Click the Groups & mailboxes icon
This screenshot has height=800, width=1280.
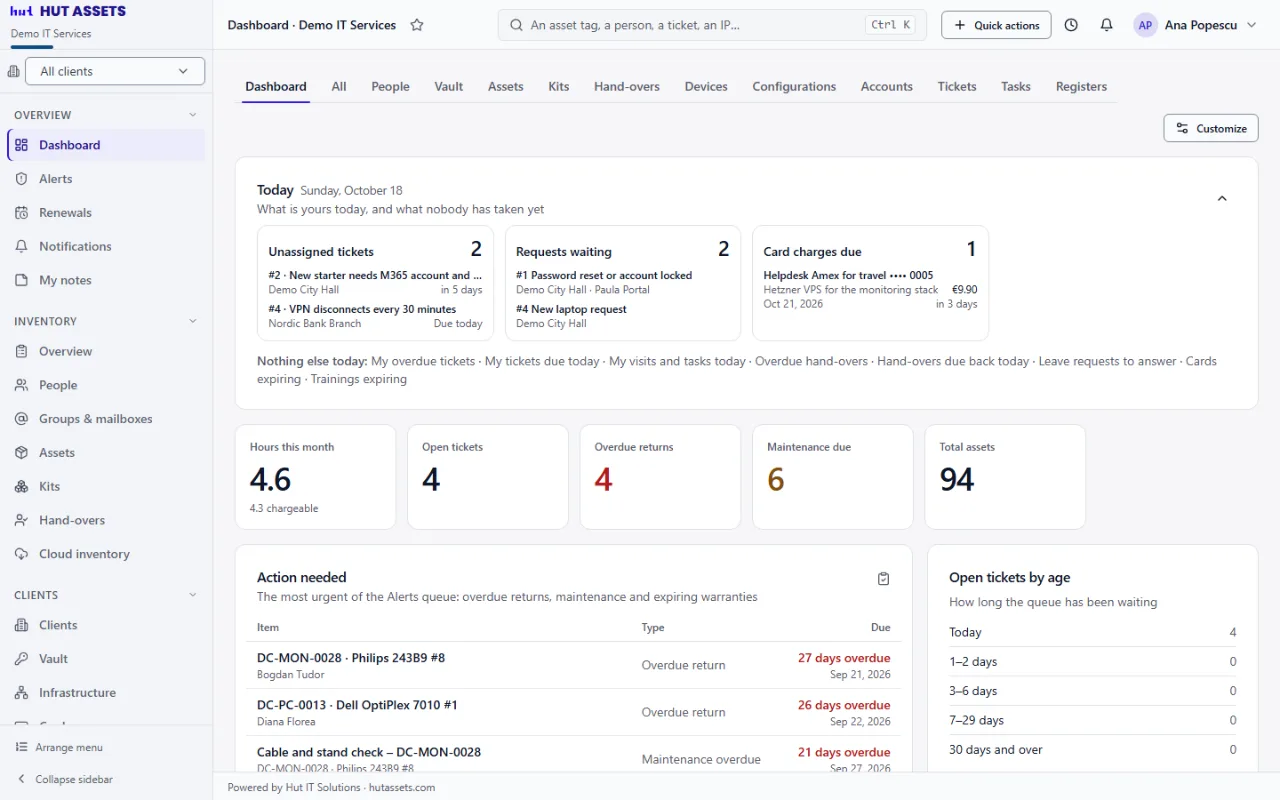click(x=21, y=419)
